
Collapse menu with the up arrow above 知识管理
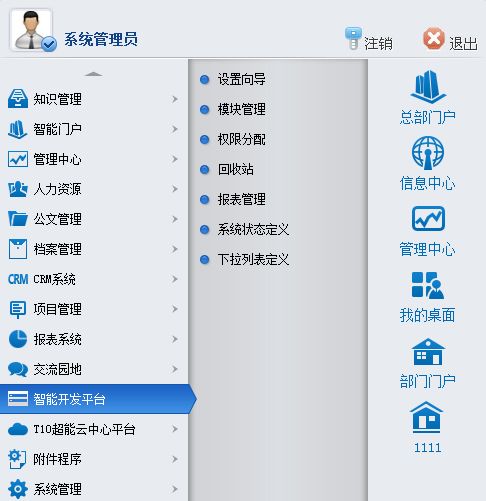point(94,74)
